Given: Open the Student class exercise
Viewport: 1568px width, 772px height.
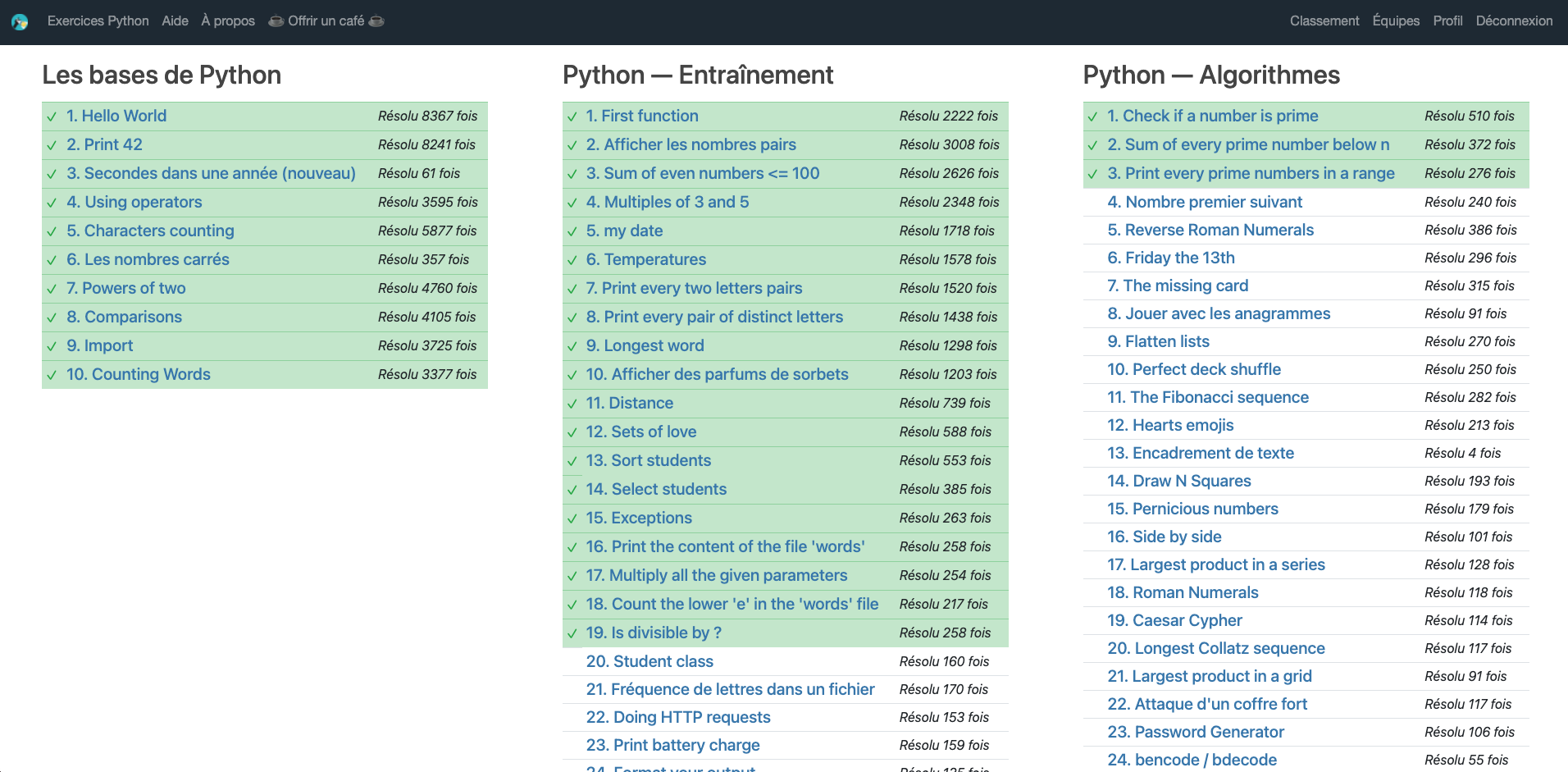Looking at the screenshot, I should pos(650,661).
